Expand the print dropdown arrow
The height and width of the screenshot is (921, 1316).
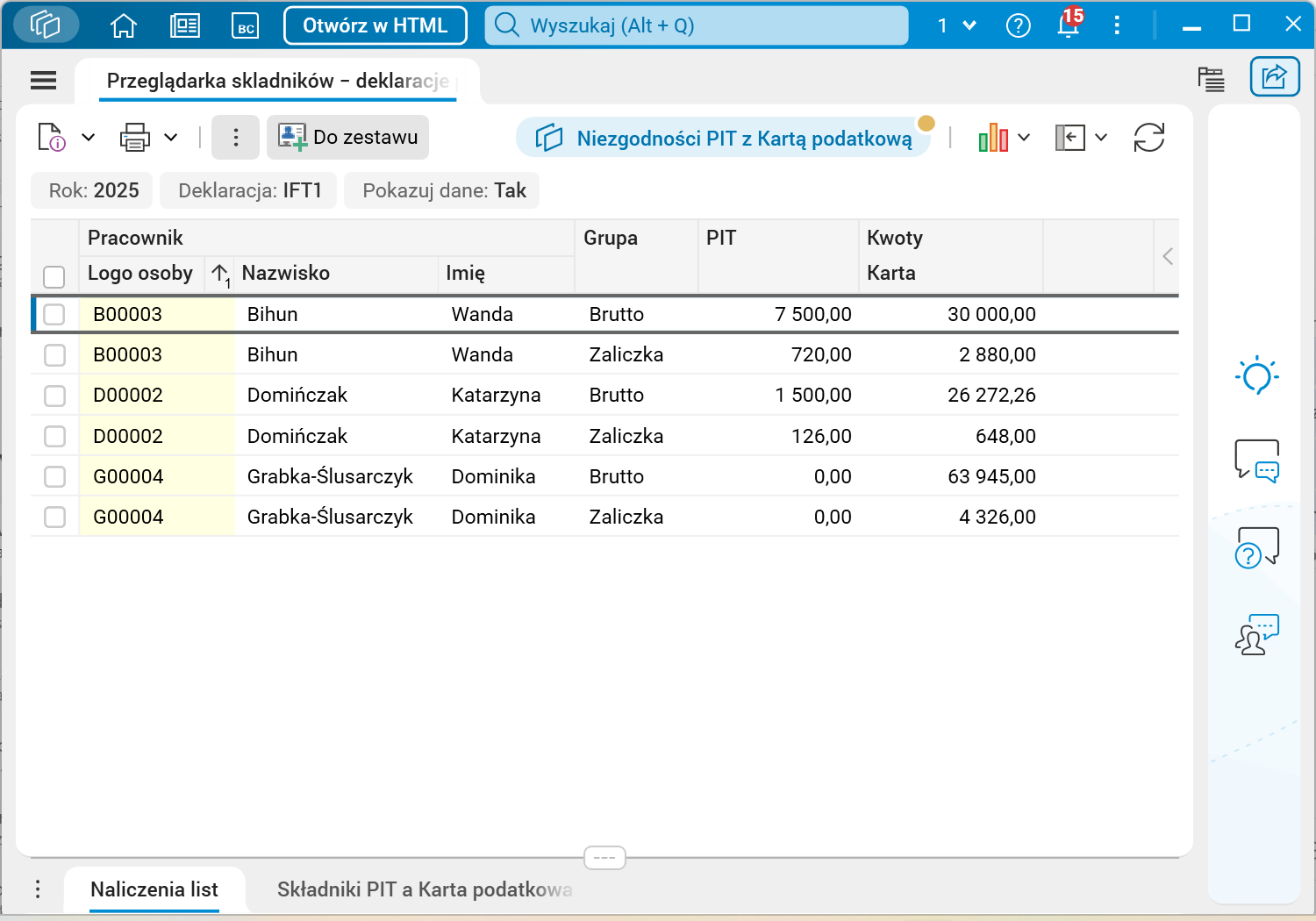[171, 138]
